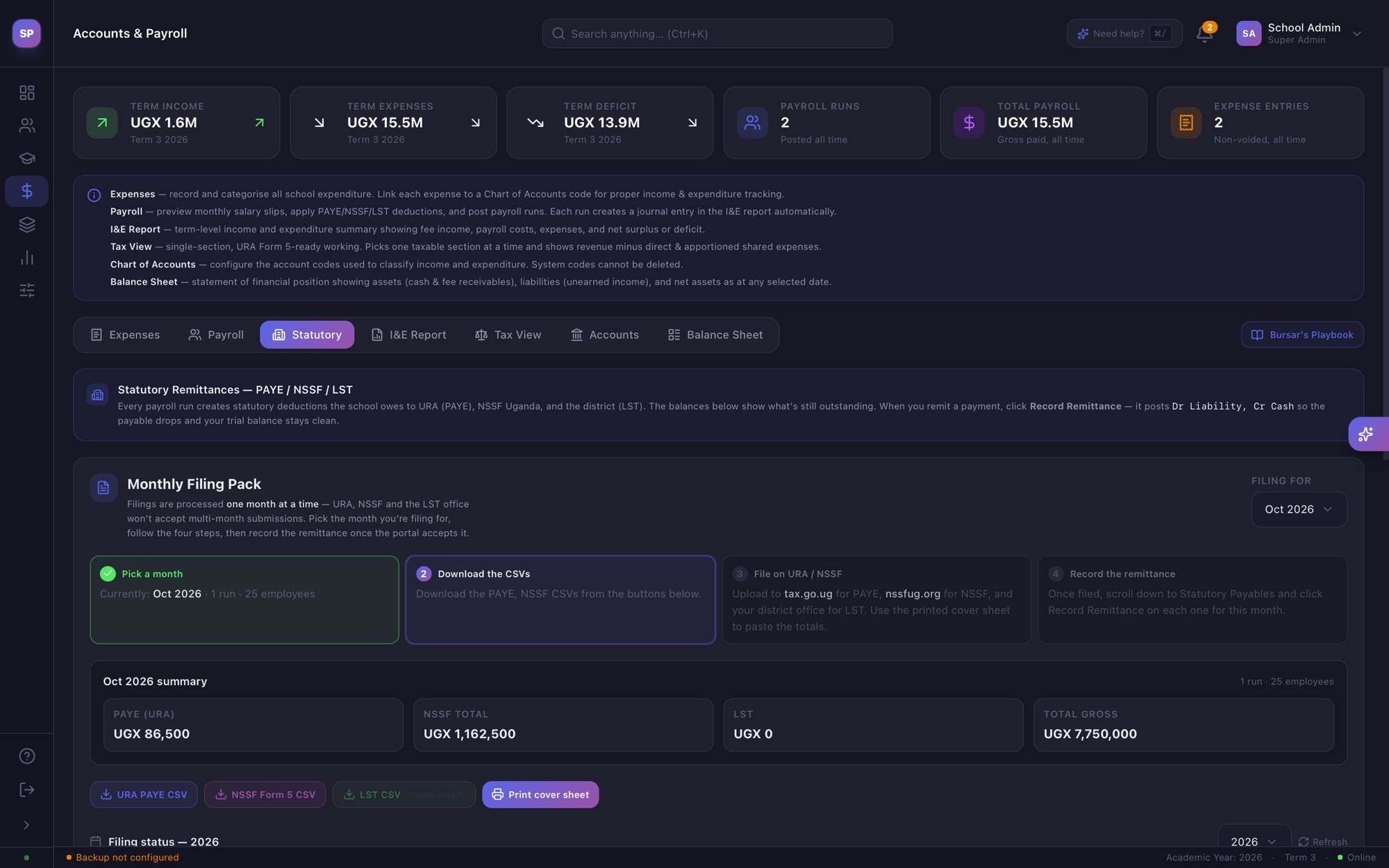Click the logout icon in sidebar
This screenshot has width=1389, height=868.
tap(26, 790)
